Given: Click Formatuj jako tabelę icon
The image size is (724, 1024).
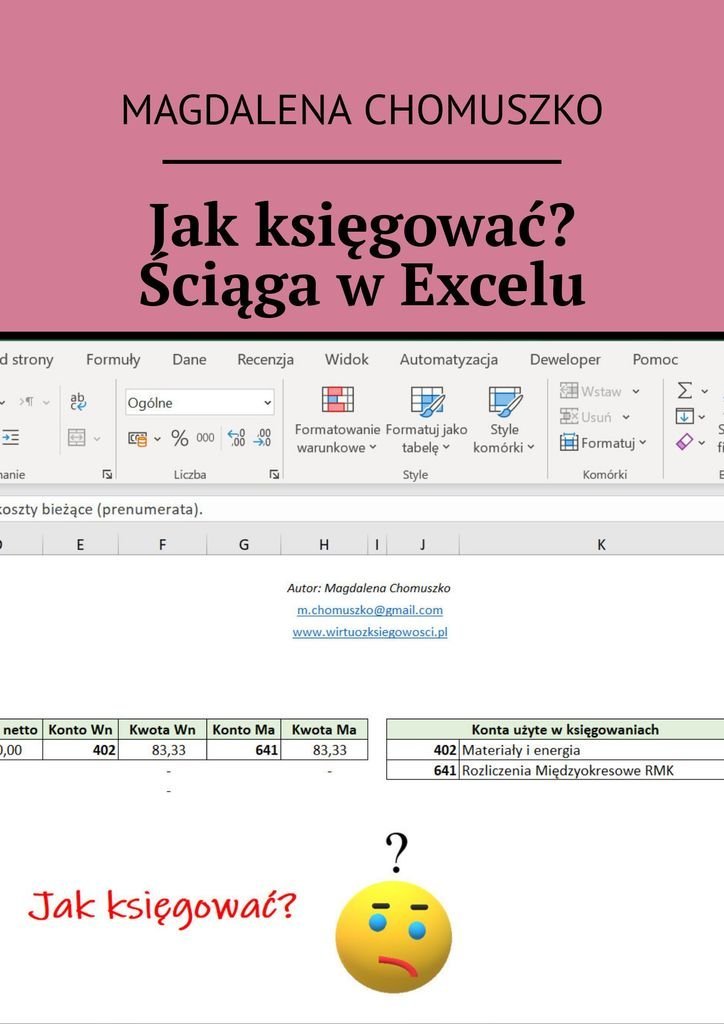Looking at the screenshot, I should pyautogui.click(x=427, y=402).
